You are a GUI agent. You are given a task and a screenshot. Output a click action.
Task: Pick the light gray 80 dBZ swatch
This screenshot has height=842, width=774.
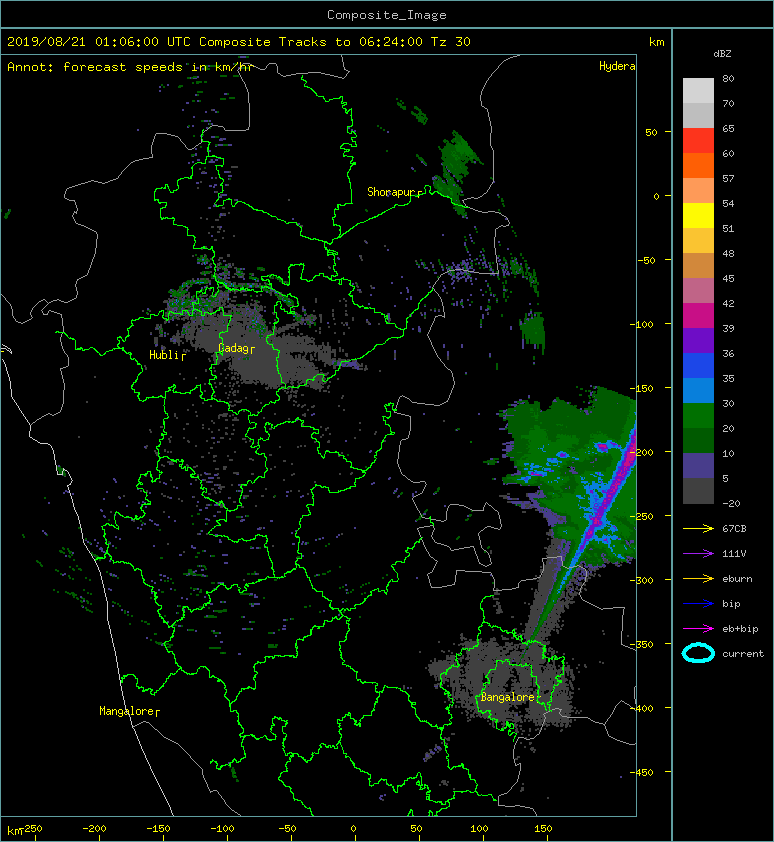point(698,90)
